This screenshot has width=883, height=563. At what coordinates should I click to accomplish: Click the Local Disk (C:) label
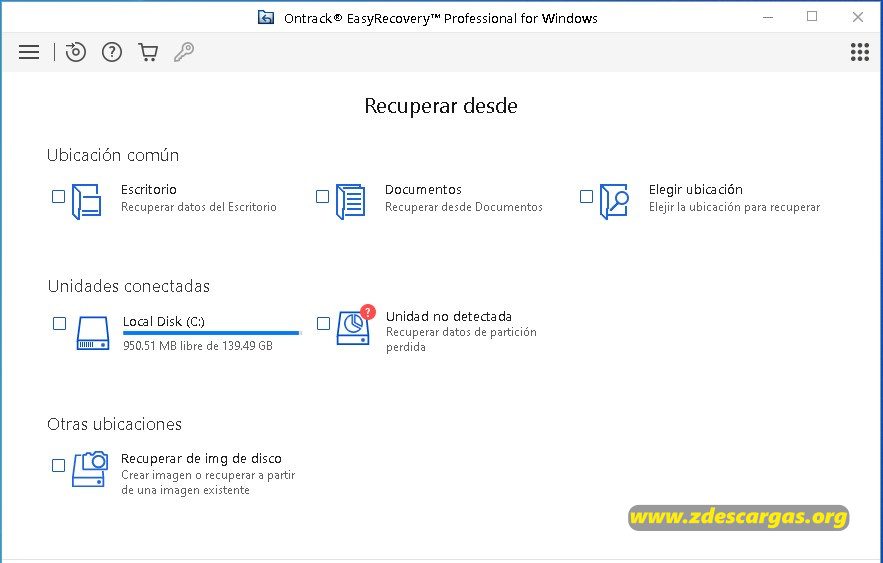[164, 321]
